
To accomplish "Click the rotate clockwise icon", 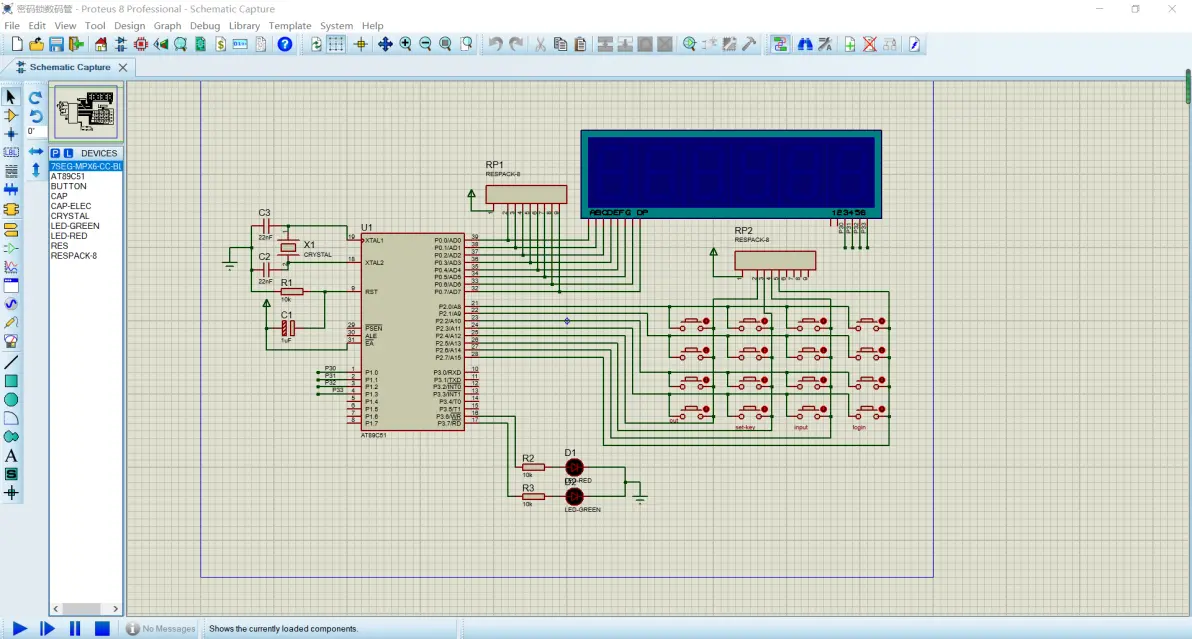I will (35, 97).
